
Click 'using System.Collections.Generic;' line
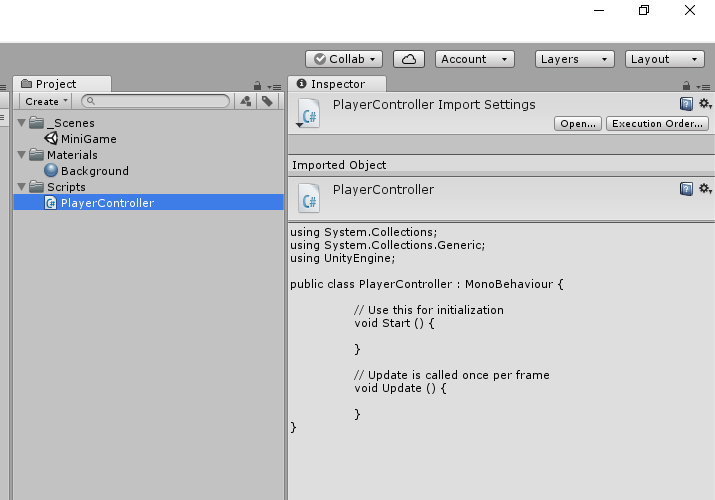(x=388, y=245)
